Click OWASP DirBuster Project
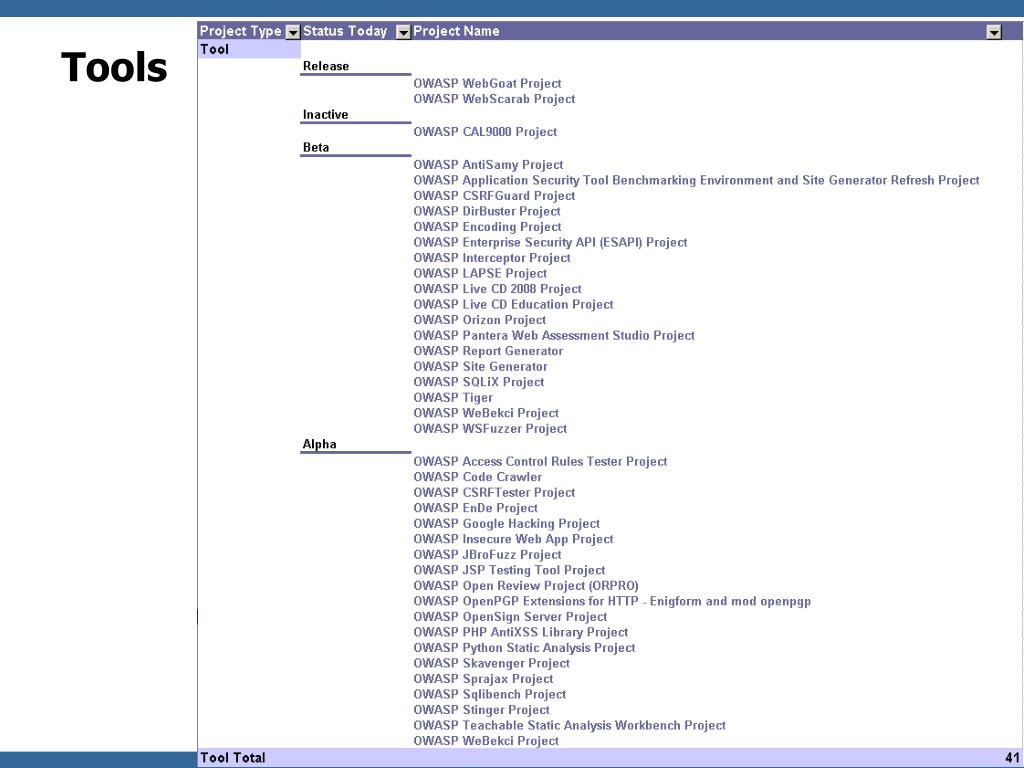The width and height of the screenshot is (1024, 768). 487,212
